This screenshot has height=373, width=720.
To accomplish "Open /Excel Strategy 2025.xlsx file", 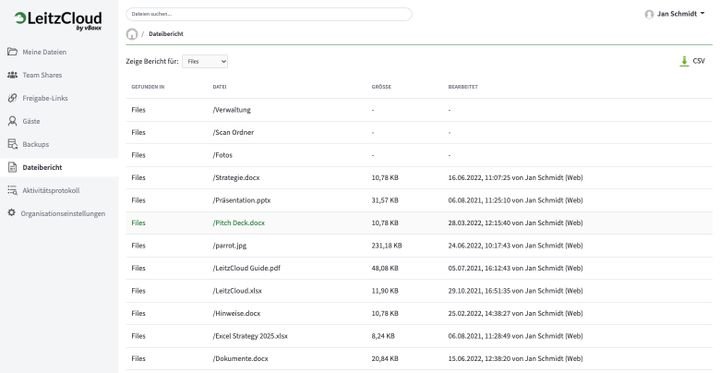I will click(250, 336).
